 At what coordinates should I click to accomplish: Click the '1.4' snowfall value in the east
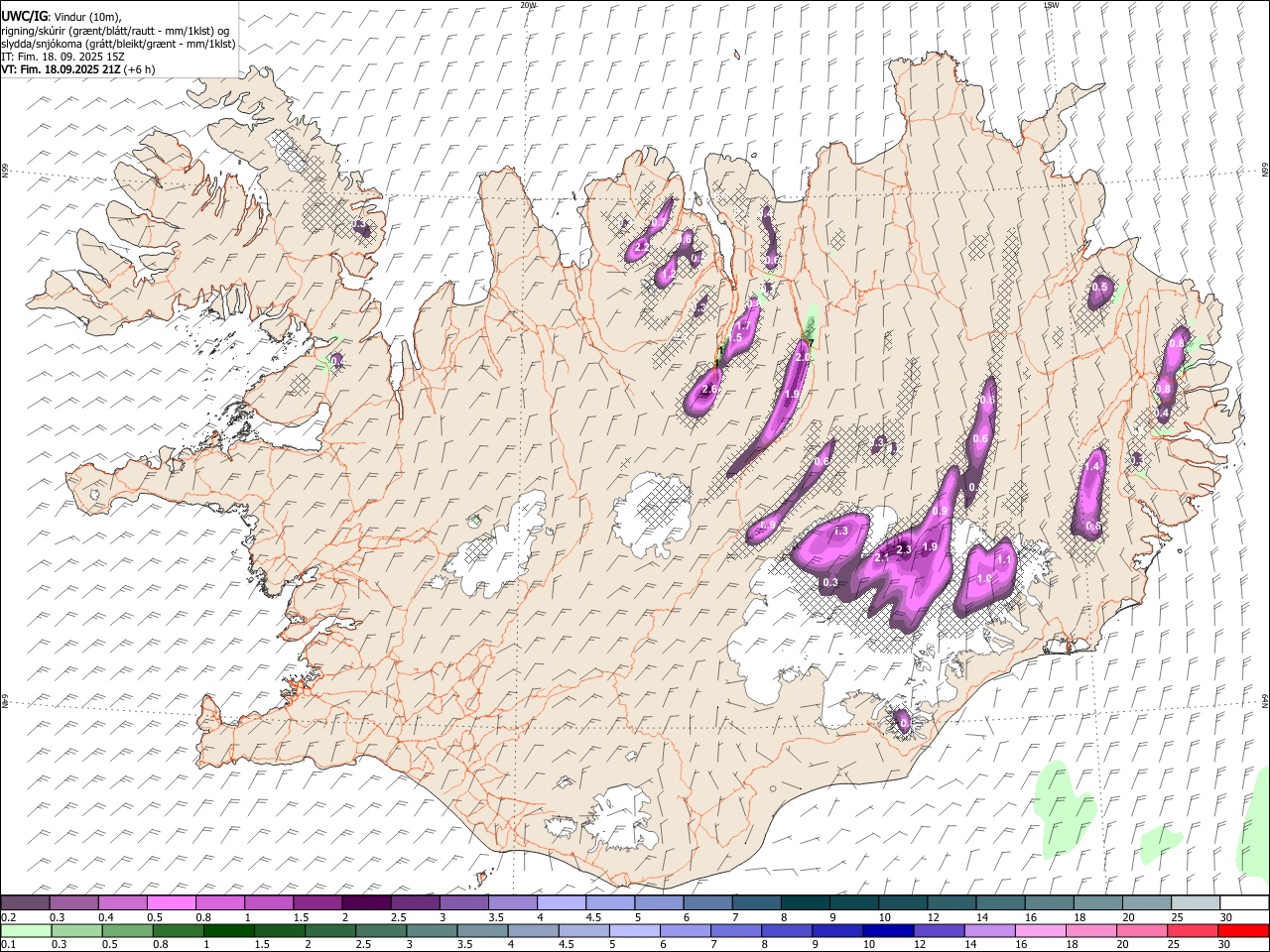coord(1093,466)
